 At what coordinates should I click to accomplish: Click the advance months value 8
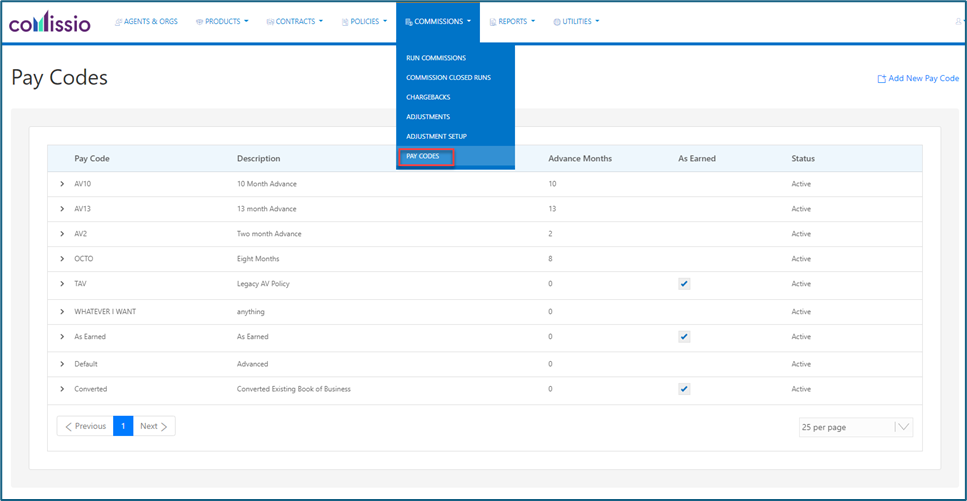coord(550,259)
